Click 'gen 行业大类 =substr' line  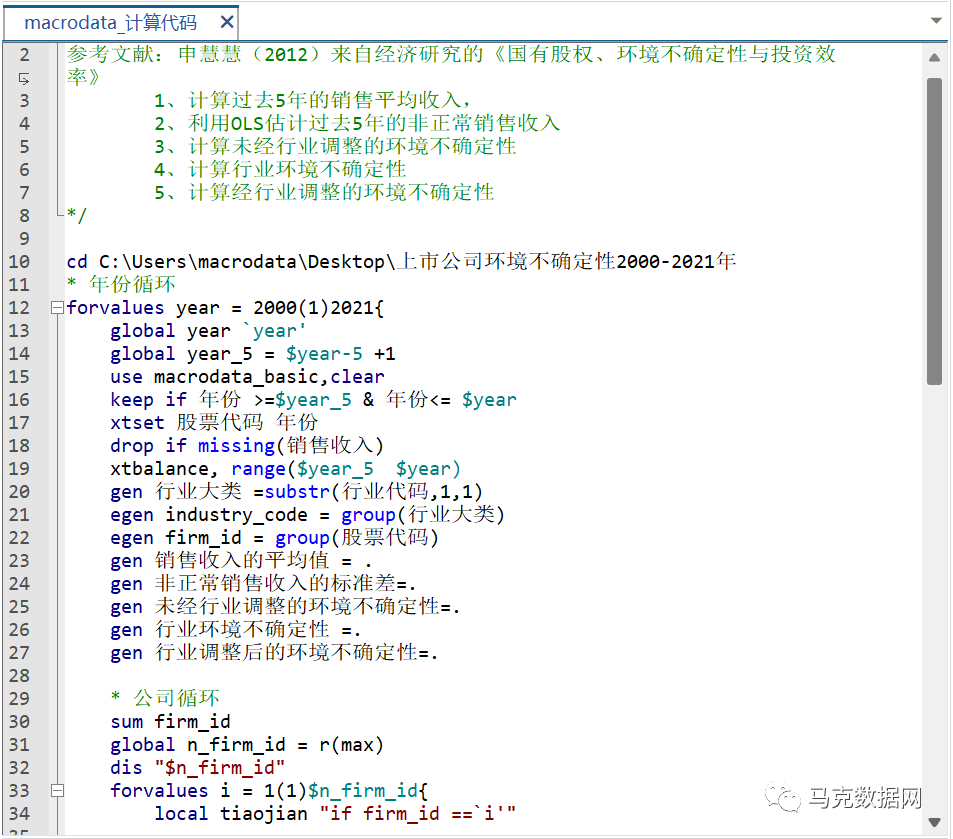[x=297, y=491]
